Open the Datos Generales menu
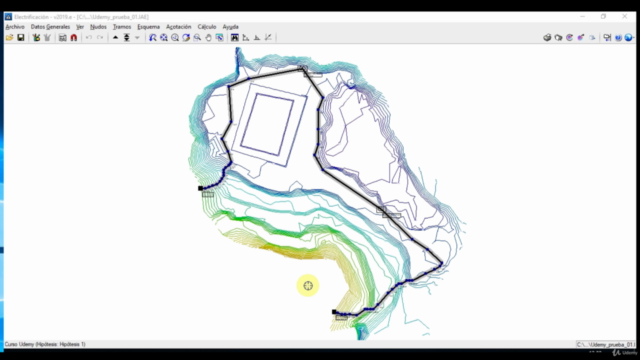This screenshot has width=640, height=360. [x=50, y=27]
